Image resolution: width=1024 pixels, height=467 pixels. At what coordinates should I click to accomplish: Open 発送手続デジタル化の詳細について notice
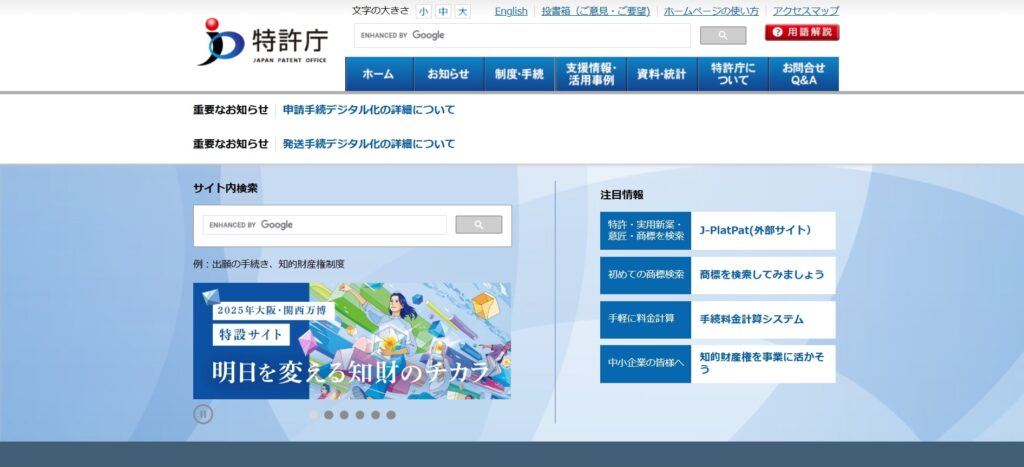point(368,144)
